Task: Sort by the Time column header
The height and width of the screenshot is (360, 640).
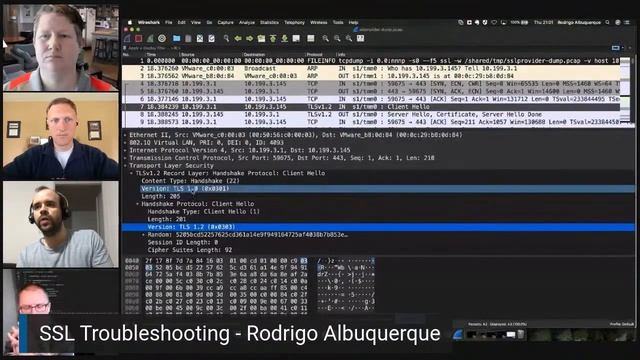Action: click(162, 54)
